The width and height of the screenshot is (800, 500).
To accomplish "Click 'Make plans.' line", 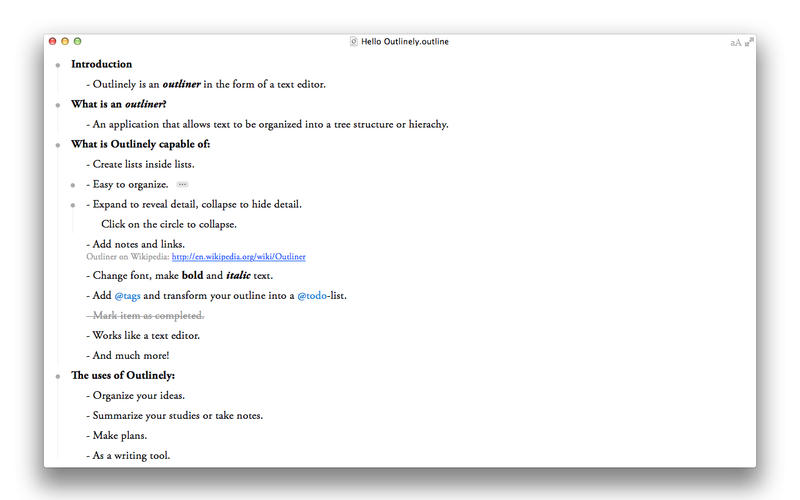I will (116, 436).
